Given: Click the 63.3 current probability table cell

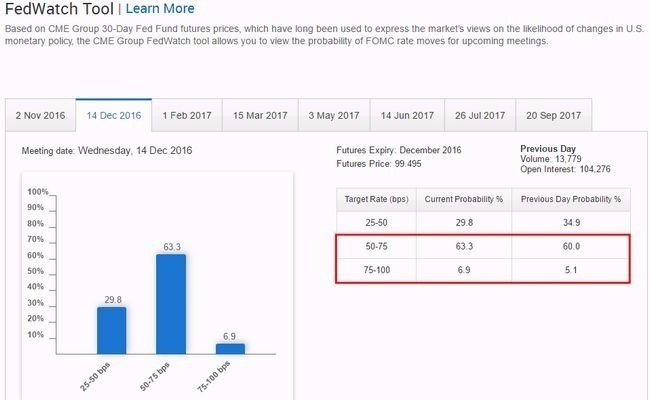Looking at the screenshot, I should [464, 246].
